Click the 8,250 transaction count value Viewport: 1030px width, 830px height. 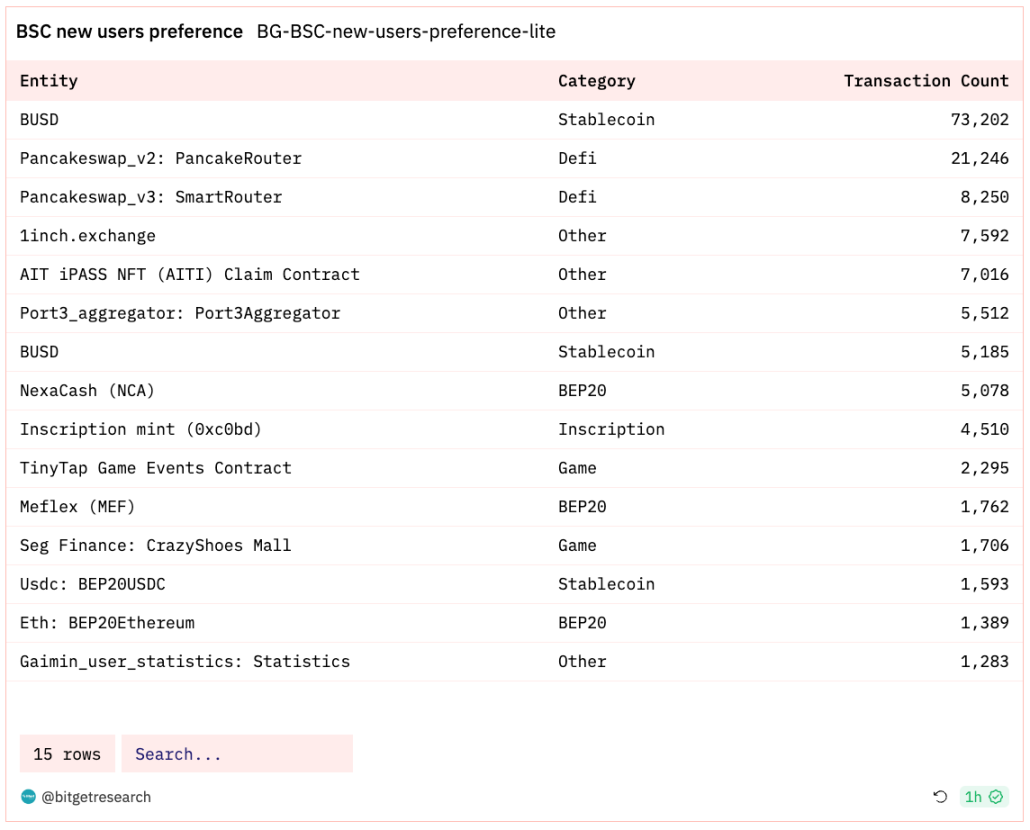click(984, 197)
